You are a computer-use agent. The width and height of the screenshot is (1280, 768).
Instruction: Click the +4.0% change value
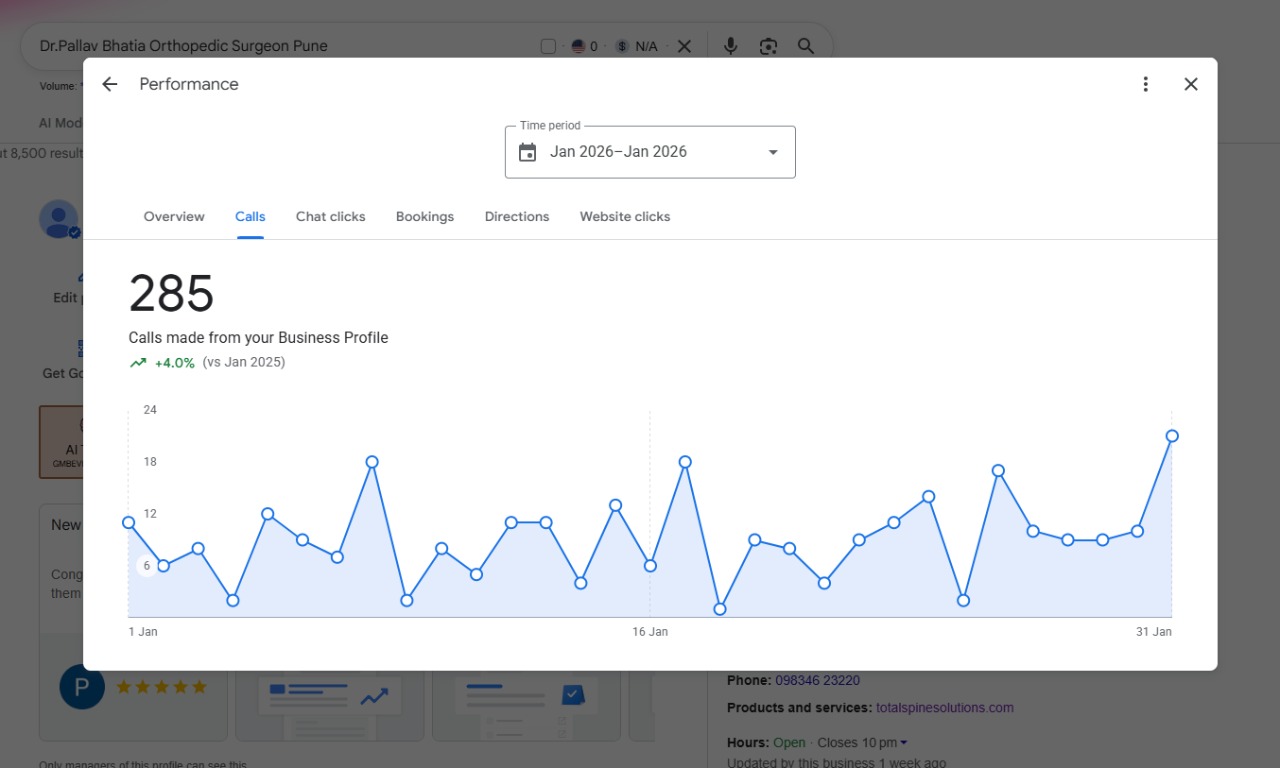click(175, 363)
